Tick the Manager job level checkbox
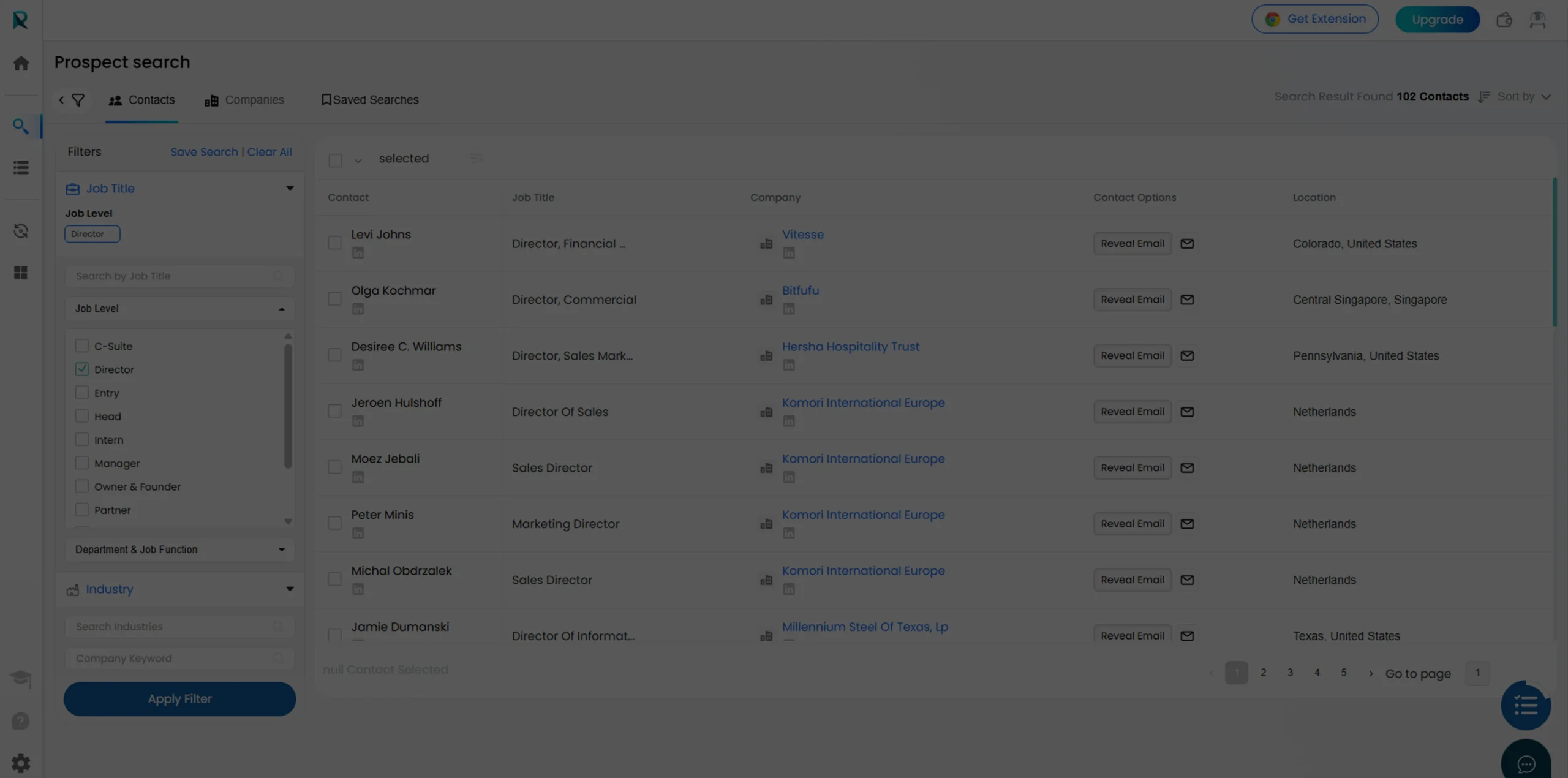 81,463
